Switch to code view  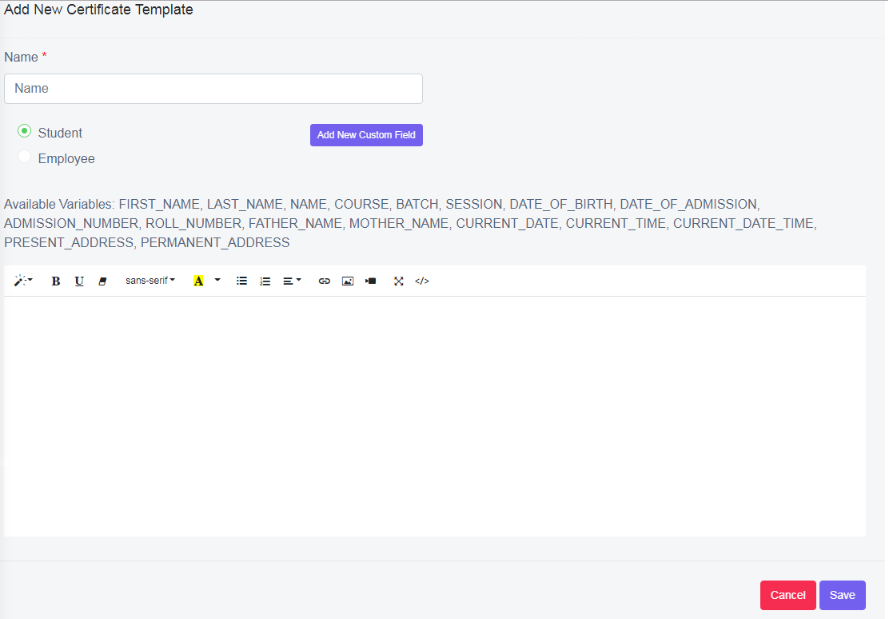(x=422, y=281)
